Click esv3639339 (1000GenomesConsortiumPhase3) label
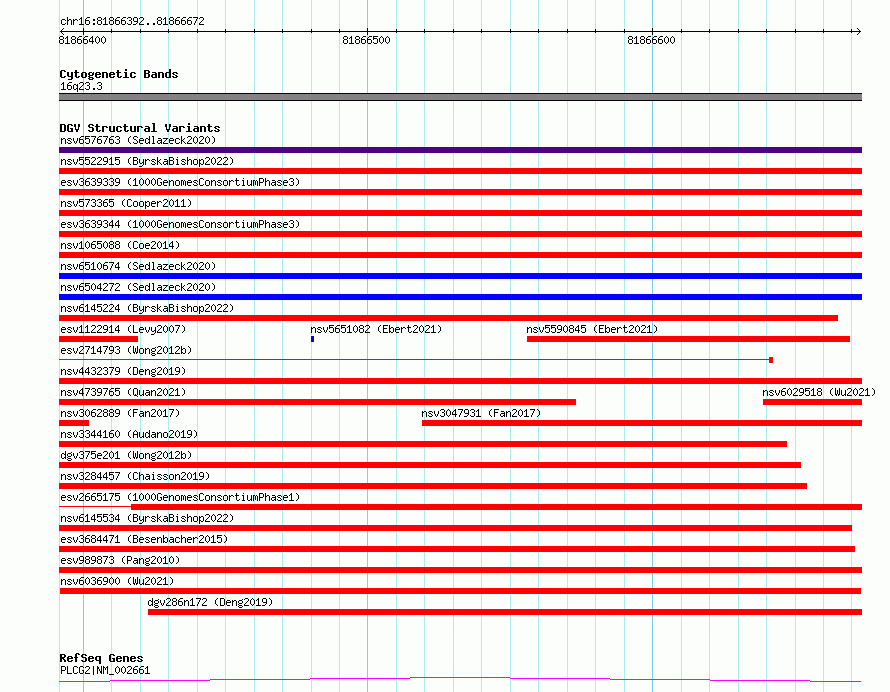Image resolution: width=890 pixels, height=692 pixels. pos(180,182)
